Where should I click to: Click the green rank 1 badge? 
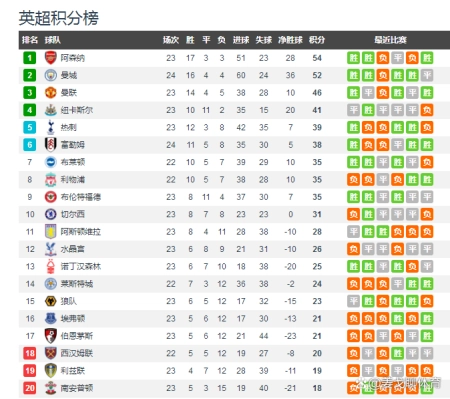(30, 58)
